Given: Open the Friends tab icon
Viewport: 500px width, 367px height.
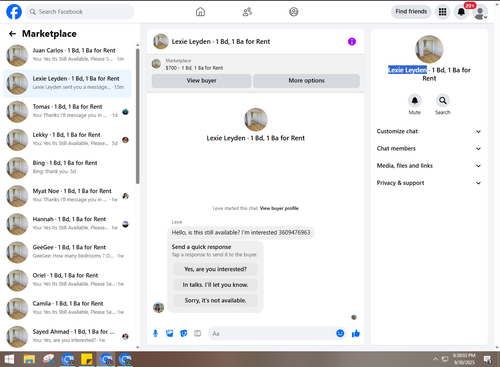Looking at the screenshot, I should click(247, 12).
